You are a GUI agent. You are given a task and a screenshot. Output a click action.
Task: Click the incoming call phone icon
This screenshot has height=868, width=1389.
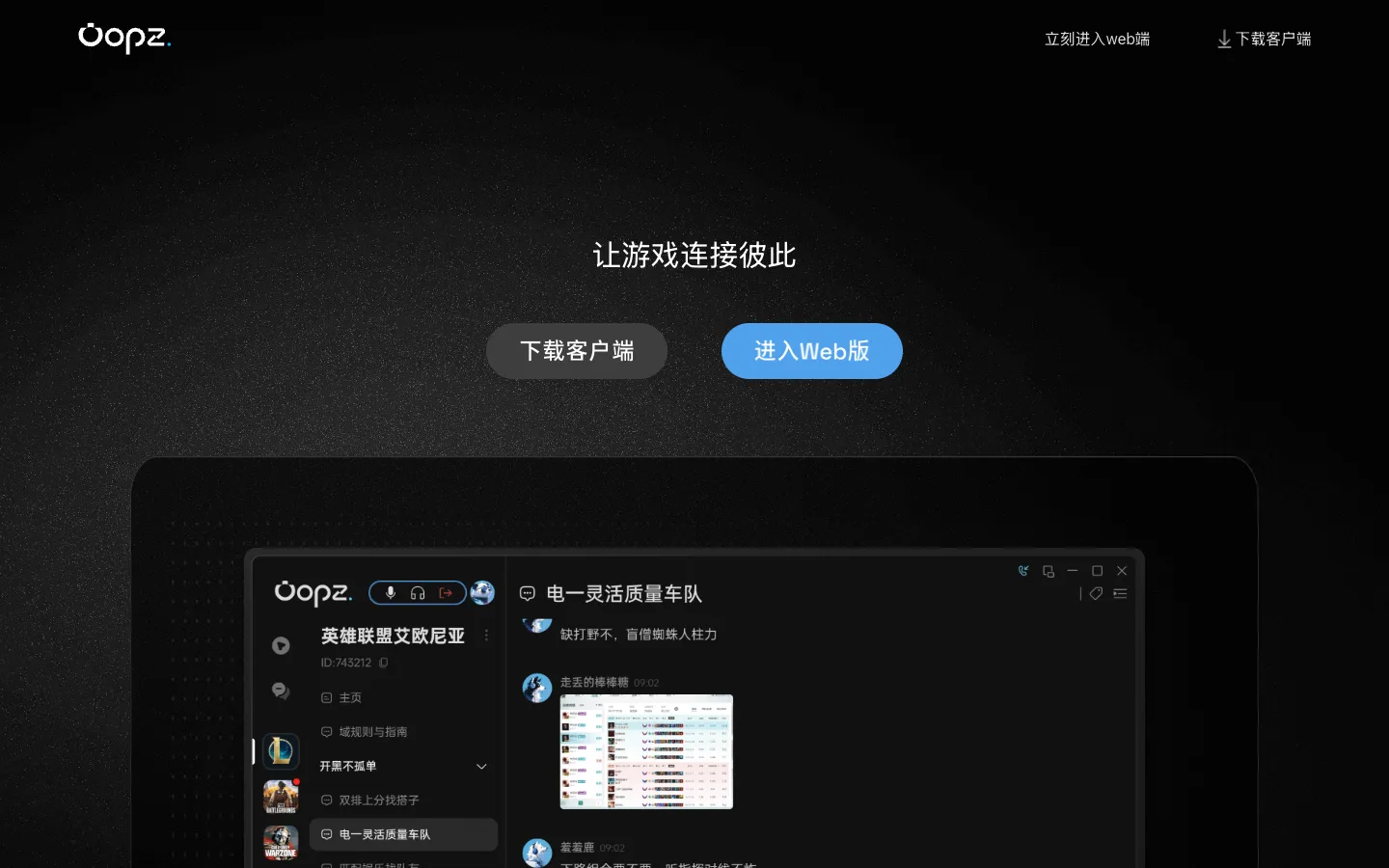(x=1023, y=571)
